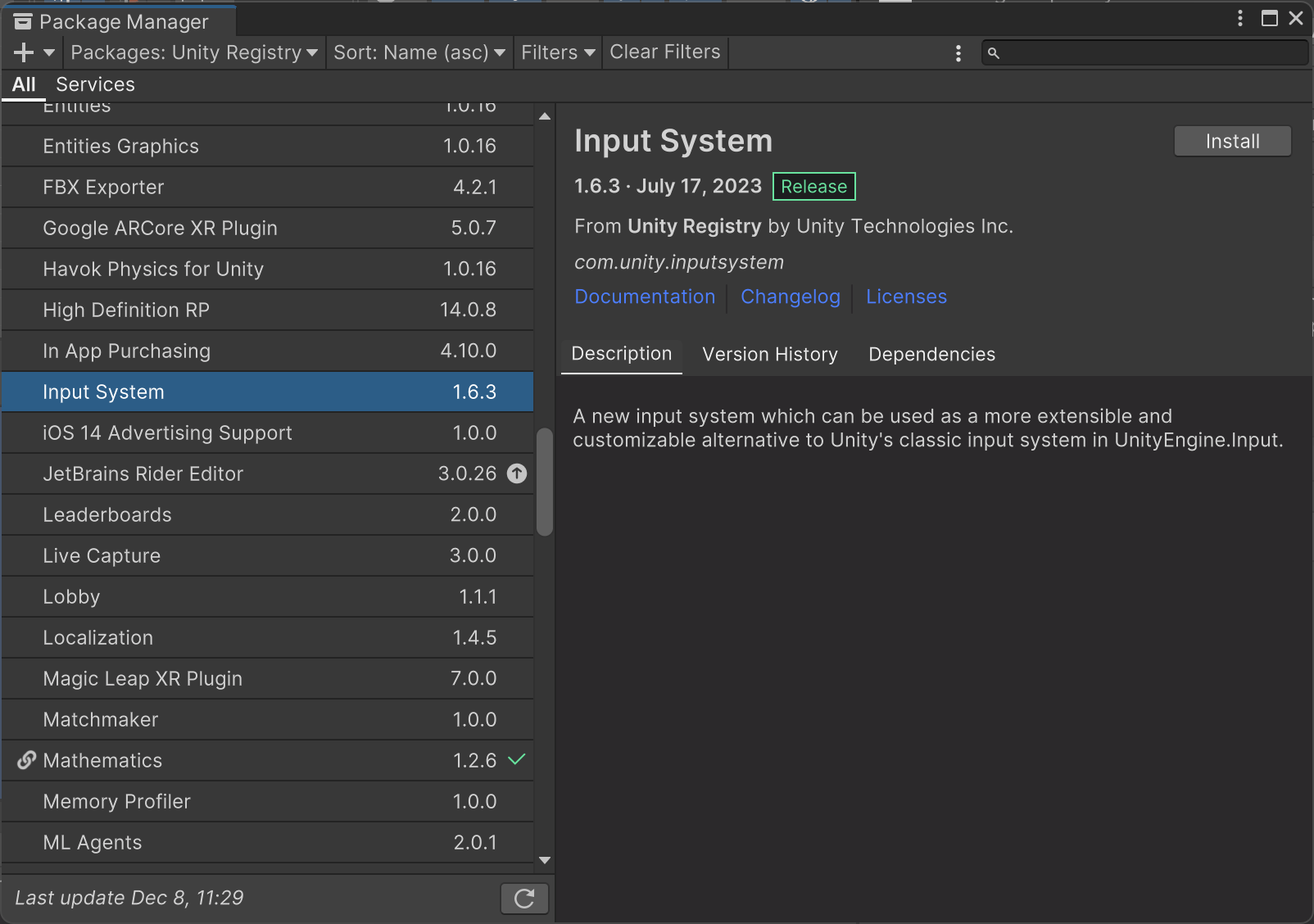Viewport: 1314px width, 924px height.
Task: Select the Live Capture package
Action: point(267,555)
